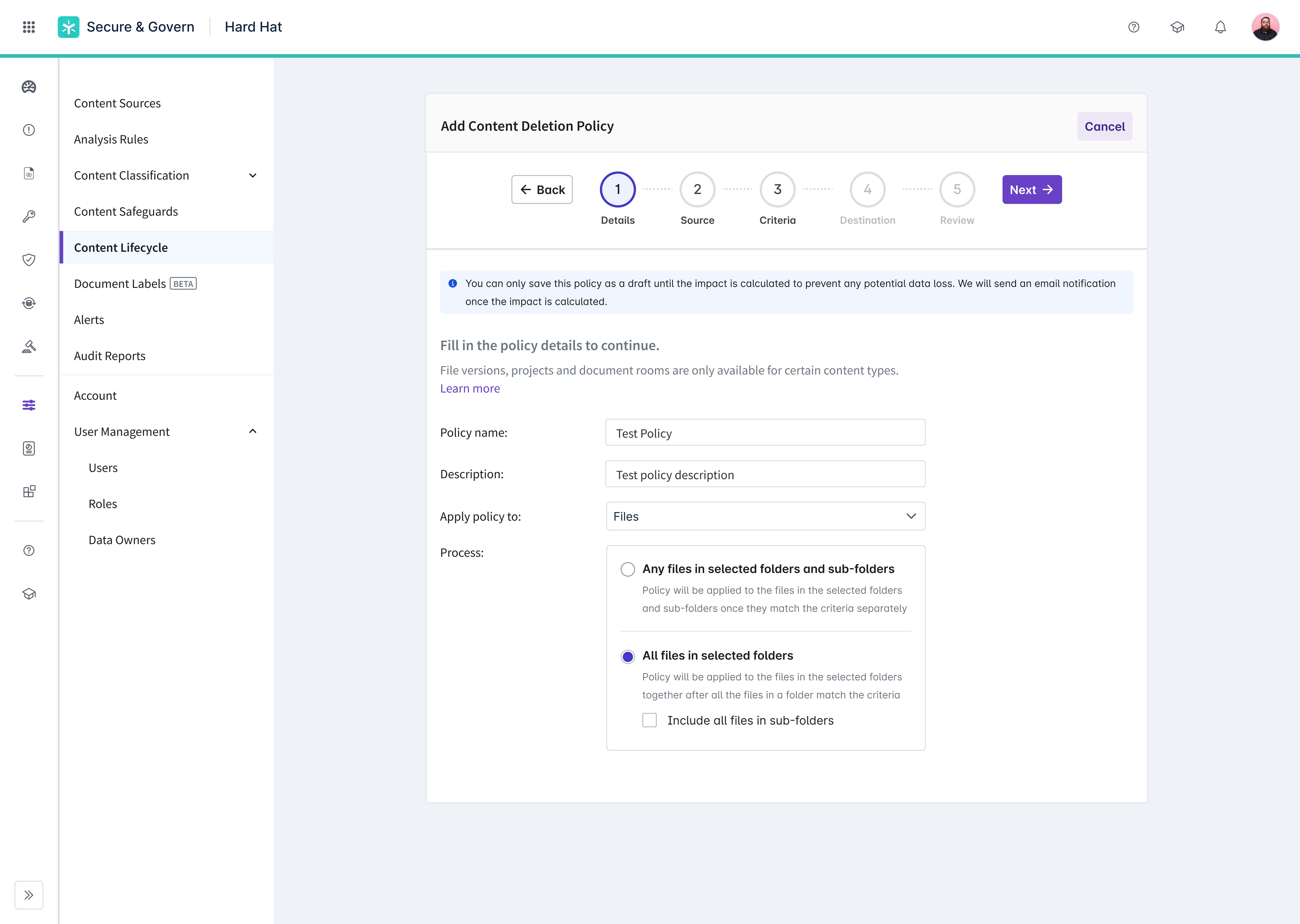This screenshot has width=1300, height=924.
Task: Open the top bar graduation cap icon
Action: point(1177,27)
